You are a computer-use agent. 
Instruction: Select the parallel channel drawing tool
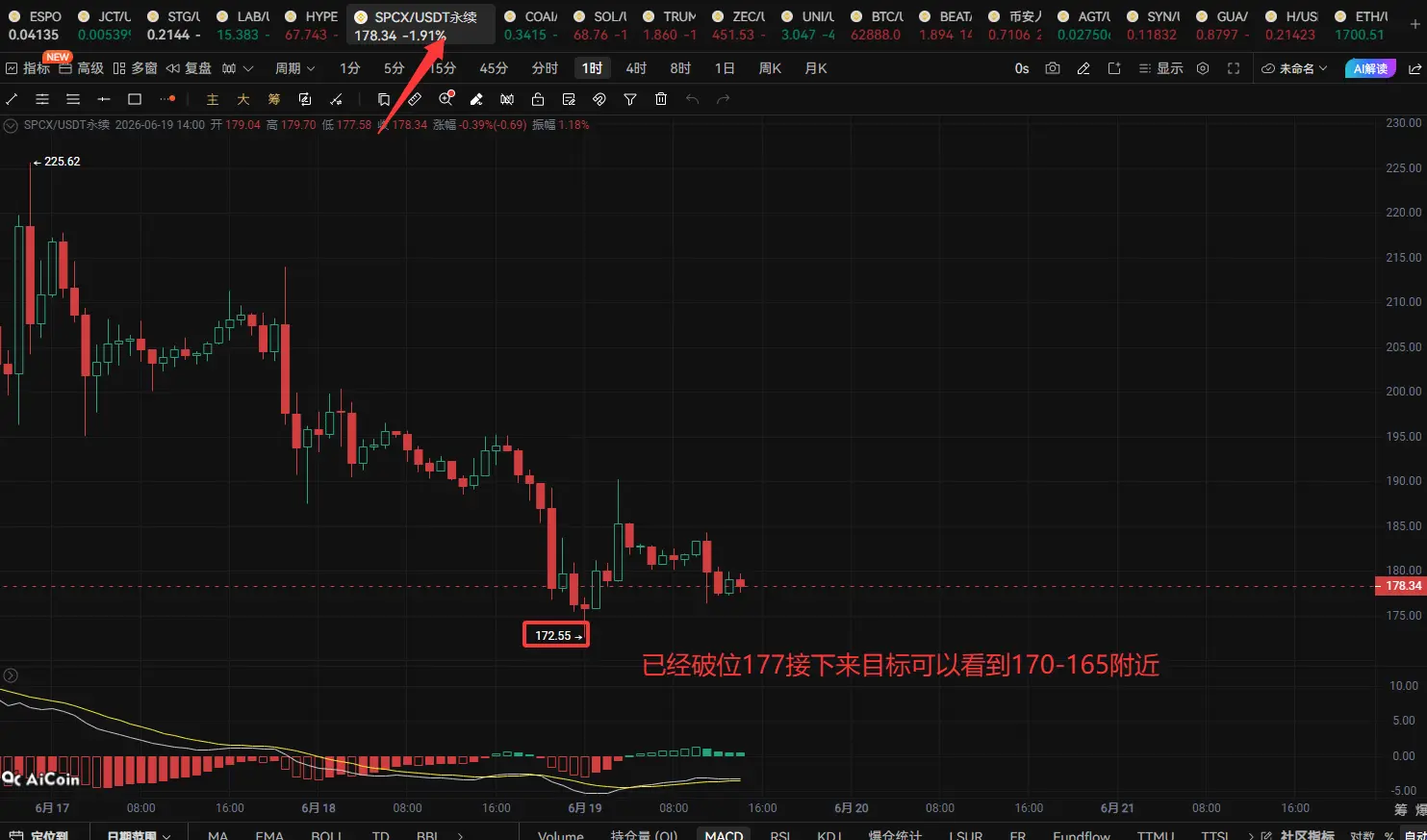[42, 99]
